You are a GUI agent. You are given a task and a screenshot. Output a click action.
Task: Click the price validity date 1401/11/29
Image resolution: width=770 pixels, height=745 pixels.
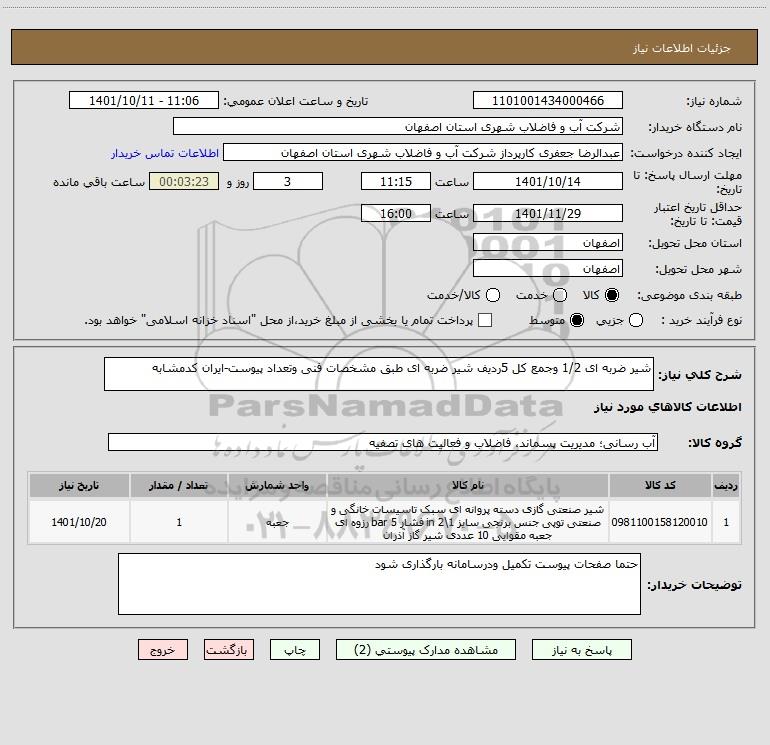[x=548, y=213]
